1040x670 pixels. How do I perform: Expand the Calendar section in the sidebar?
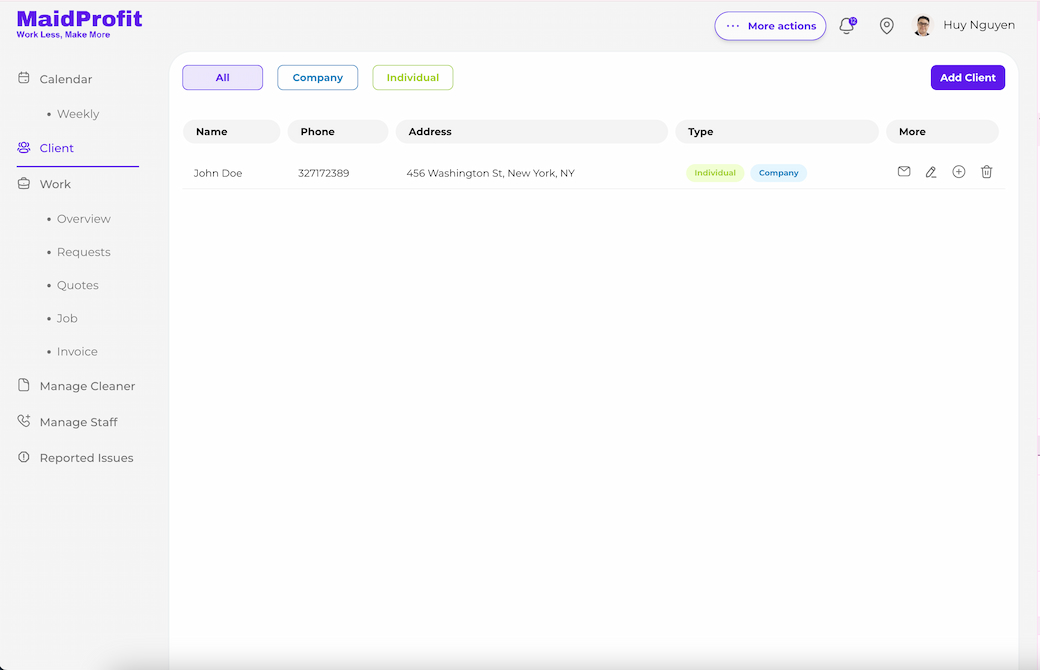click(65, 78)
